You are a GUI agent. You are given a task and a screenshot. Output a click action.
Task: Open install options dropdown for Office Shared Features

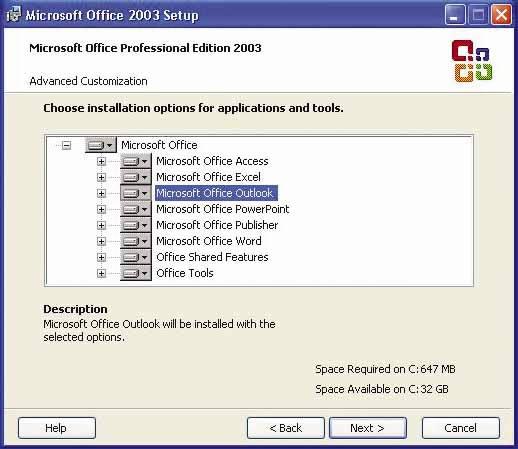[x=136, y=257]
